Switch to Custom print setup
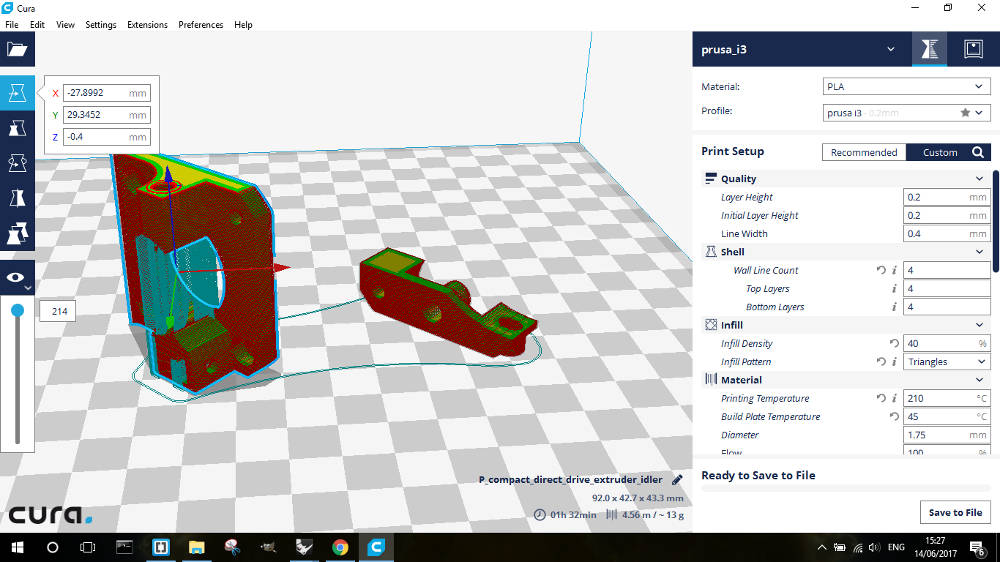 [x=940, y=152]
